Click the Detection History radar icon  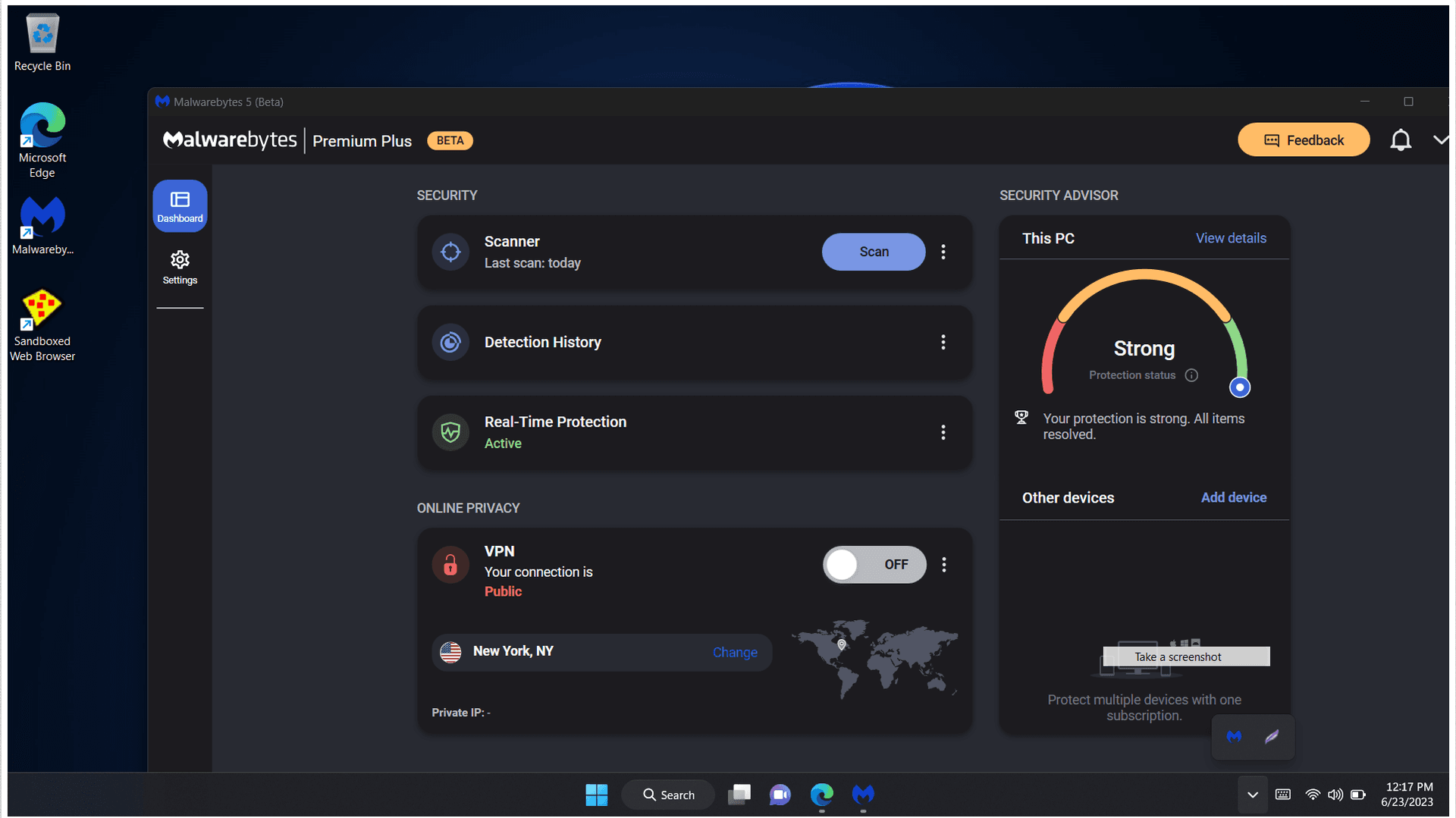pos(450,343)
